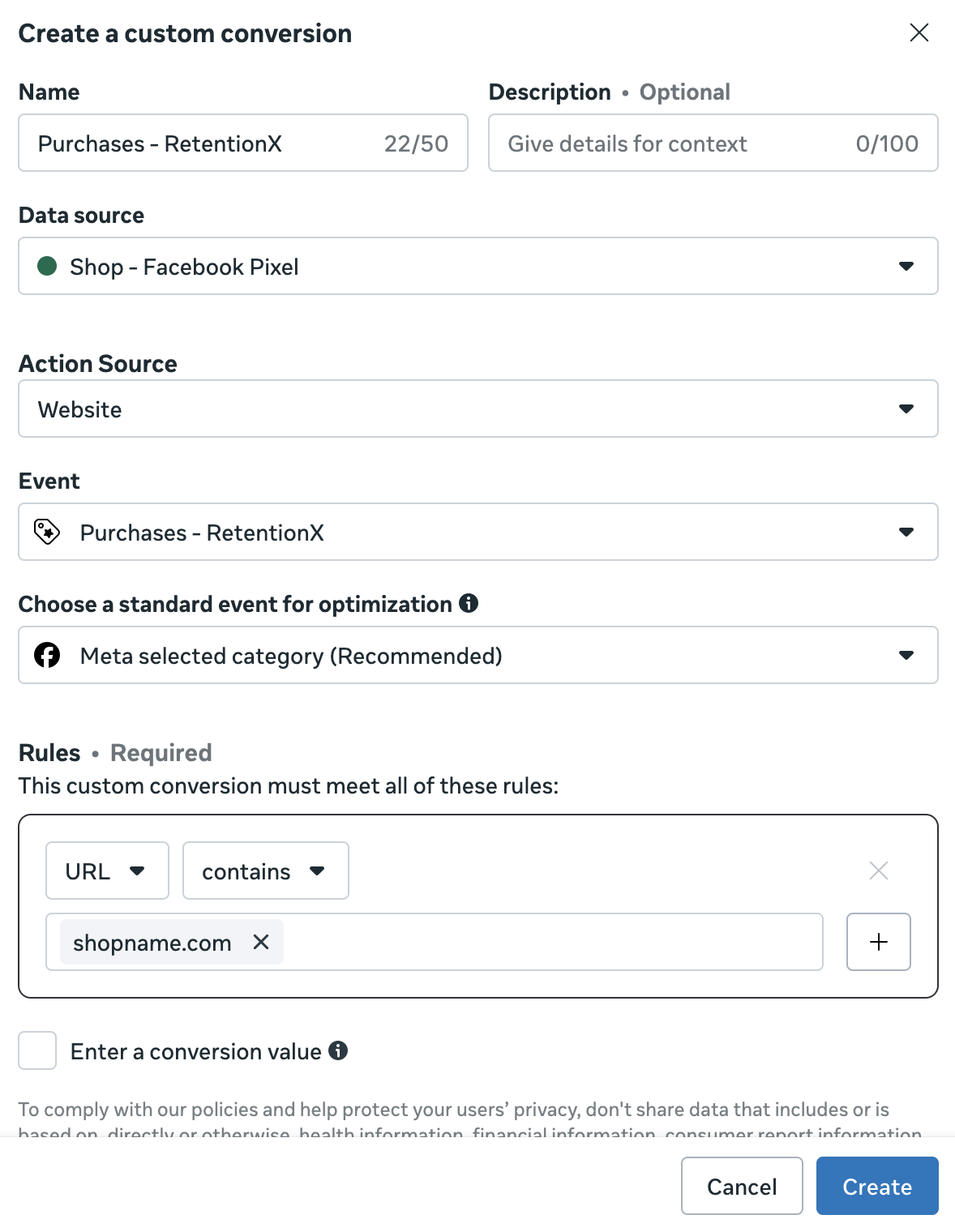This screenshot has height=1232, width=955.
Task: Close the custom conversion dialog
Action: [x=919, y=33]
